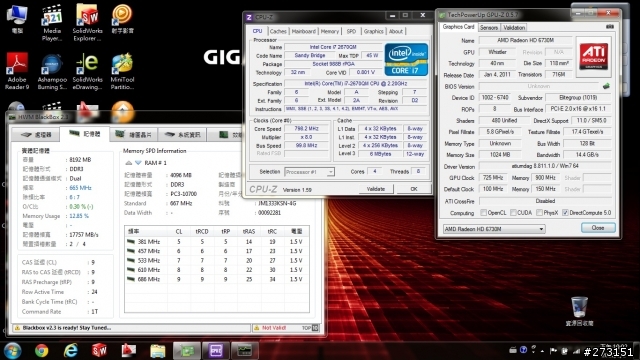Open GPU-Z Validation tab
640x360 pixels.
[514, 27]
